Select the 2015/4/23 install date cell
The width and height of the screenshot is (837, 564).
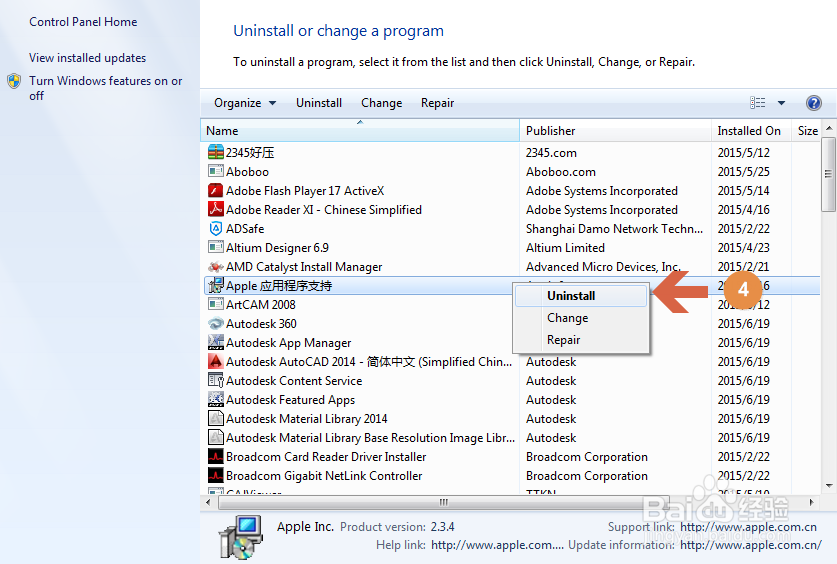tap(744, 248)
